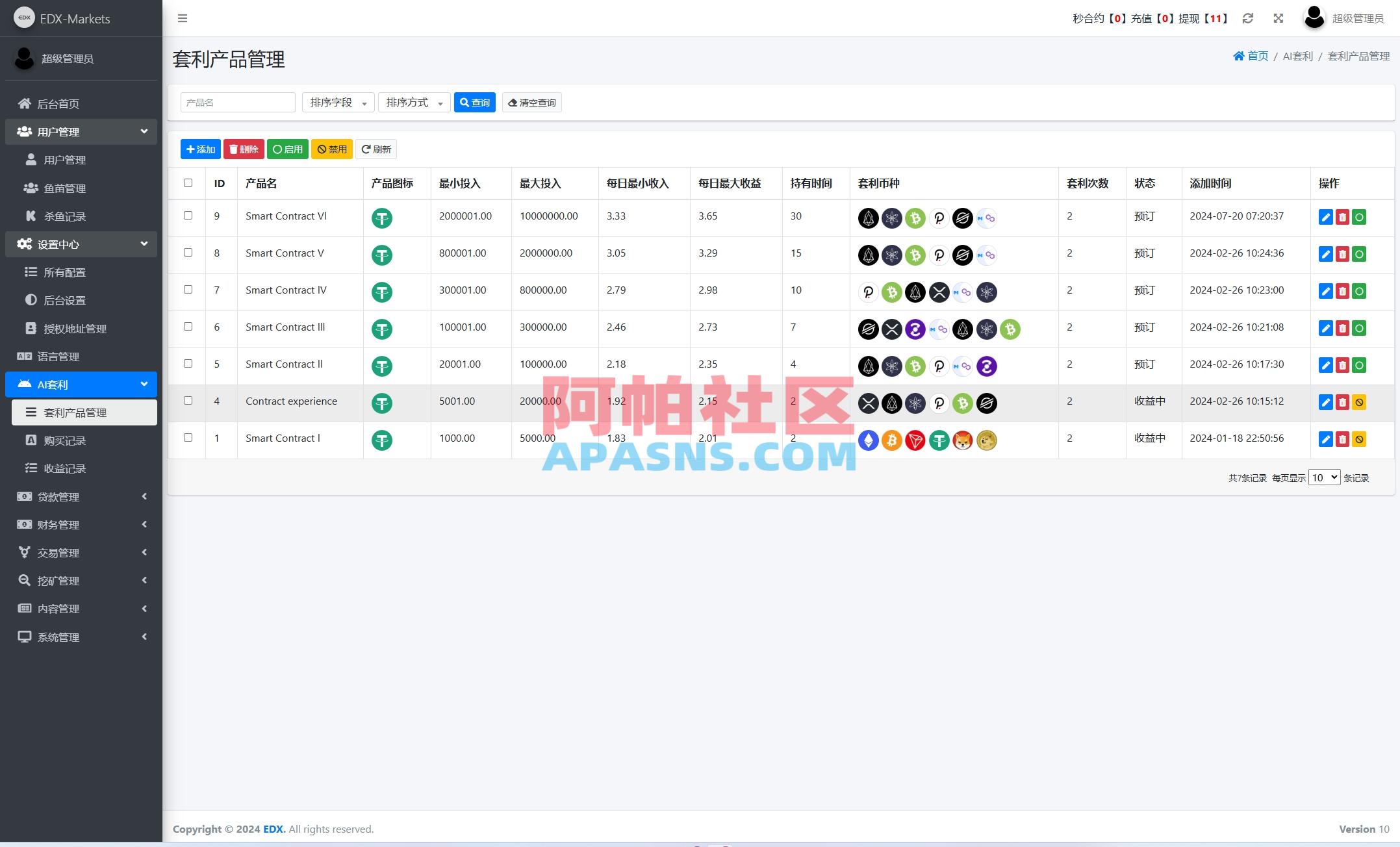Open the 排序方式 dropdown
The width and height of the screenshot is (1400, 847).
tap(414, 102)
